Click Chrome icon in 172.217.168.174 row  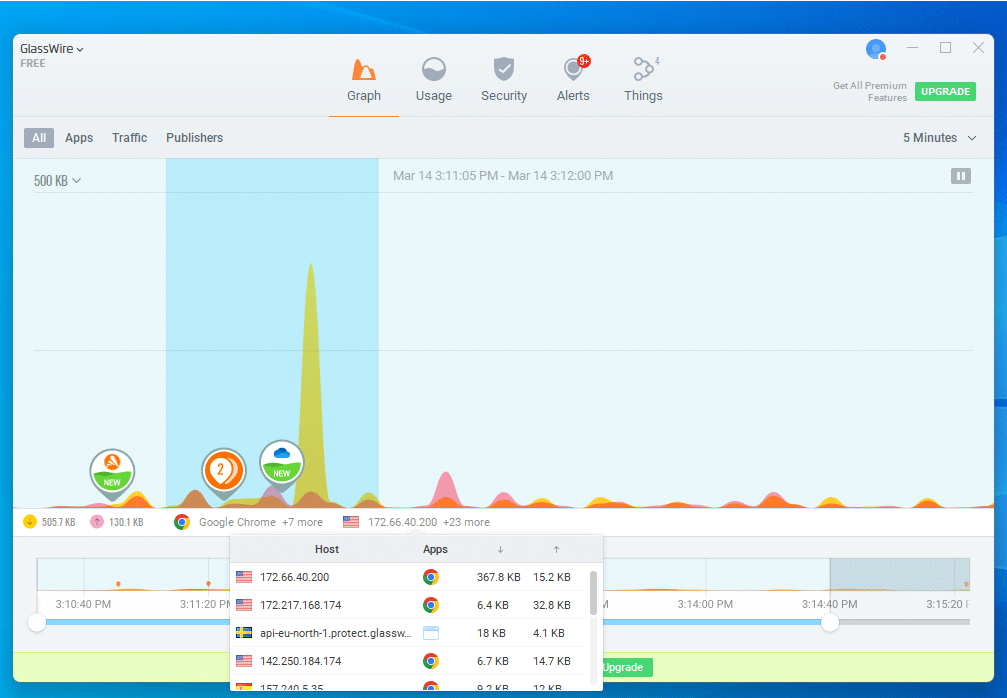[x=431, y=605]
